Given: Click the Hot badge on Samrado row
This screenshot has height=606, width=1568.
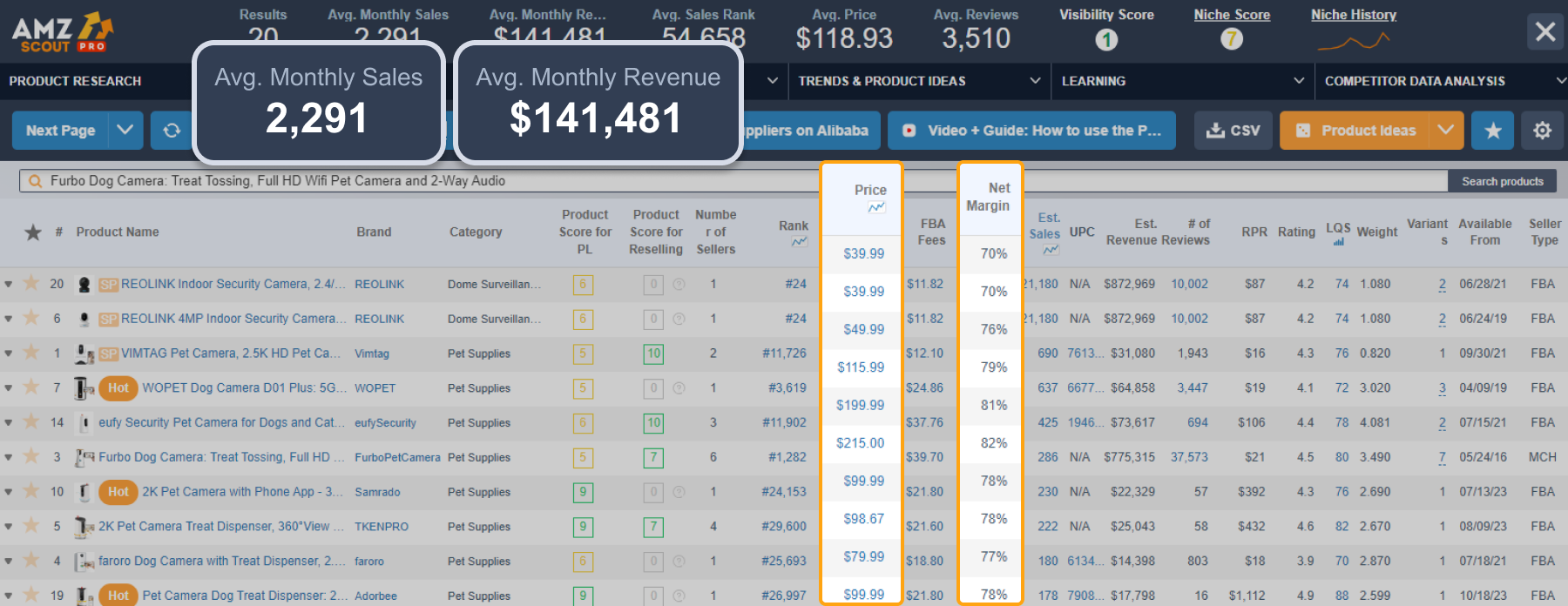Looking at the screenshot, I should coord(118,492).
